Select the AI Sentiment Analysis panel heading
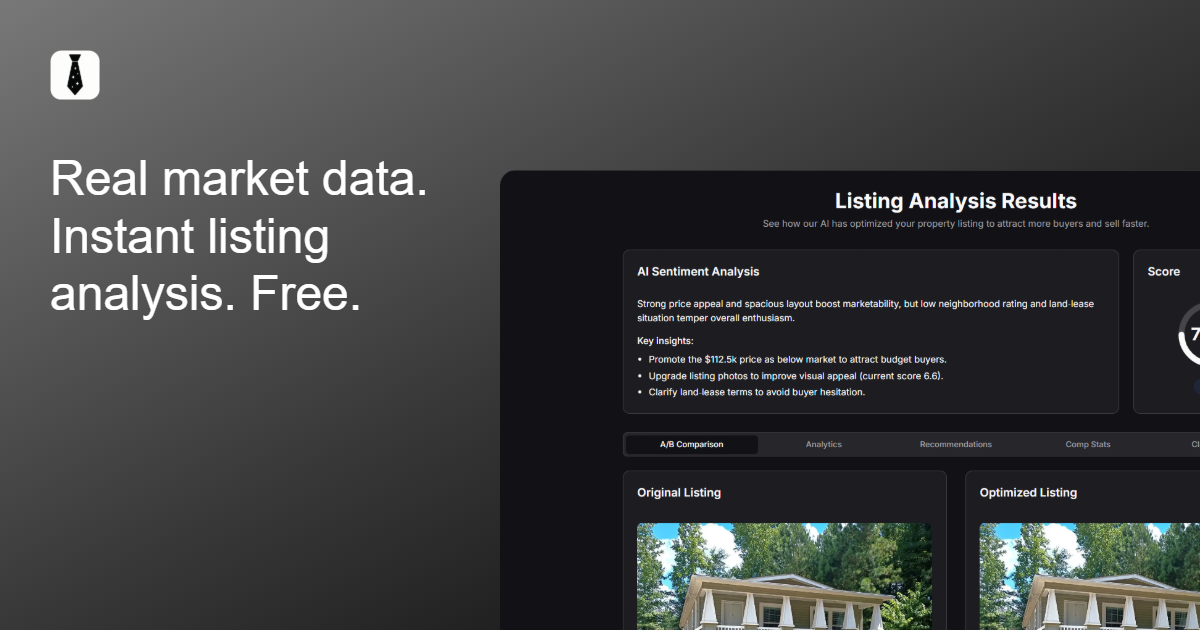This screenshot has height=630, width=1200. (x=697, y=271)
